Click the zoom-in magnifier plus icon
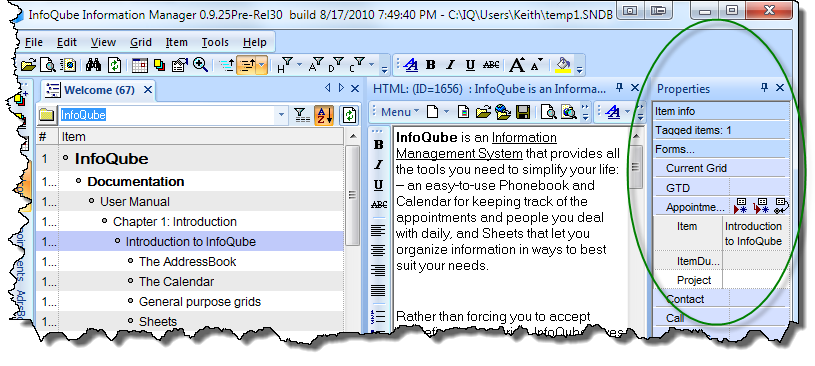 200,64
